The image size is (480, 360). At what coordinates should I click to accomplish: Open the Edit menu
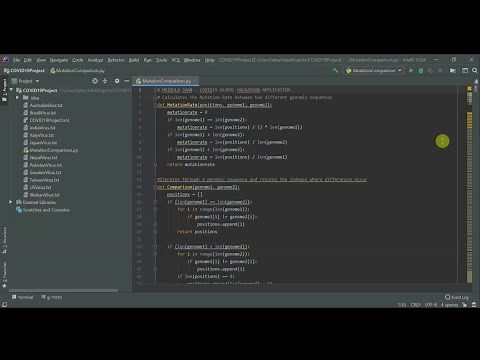[28, 60]
